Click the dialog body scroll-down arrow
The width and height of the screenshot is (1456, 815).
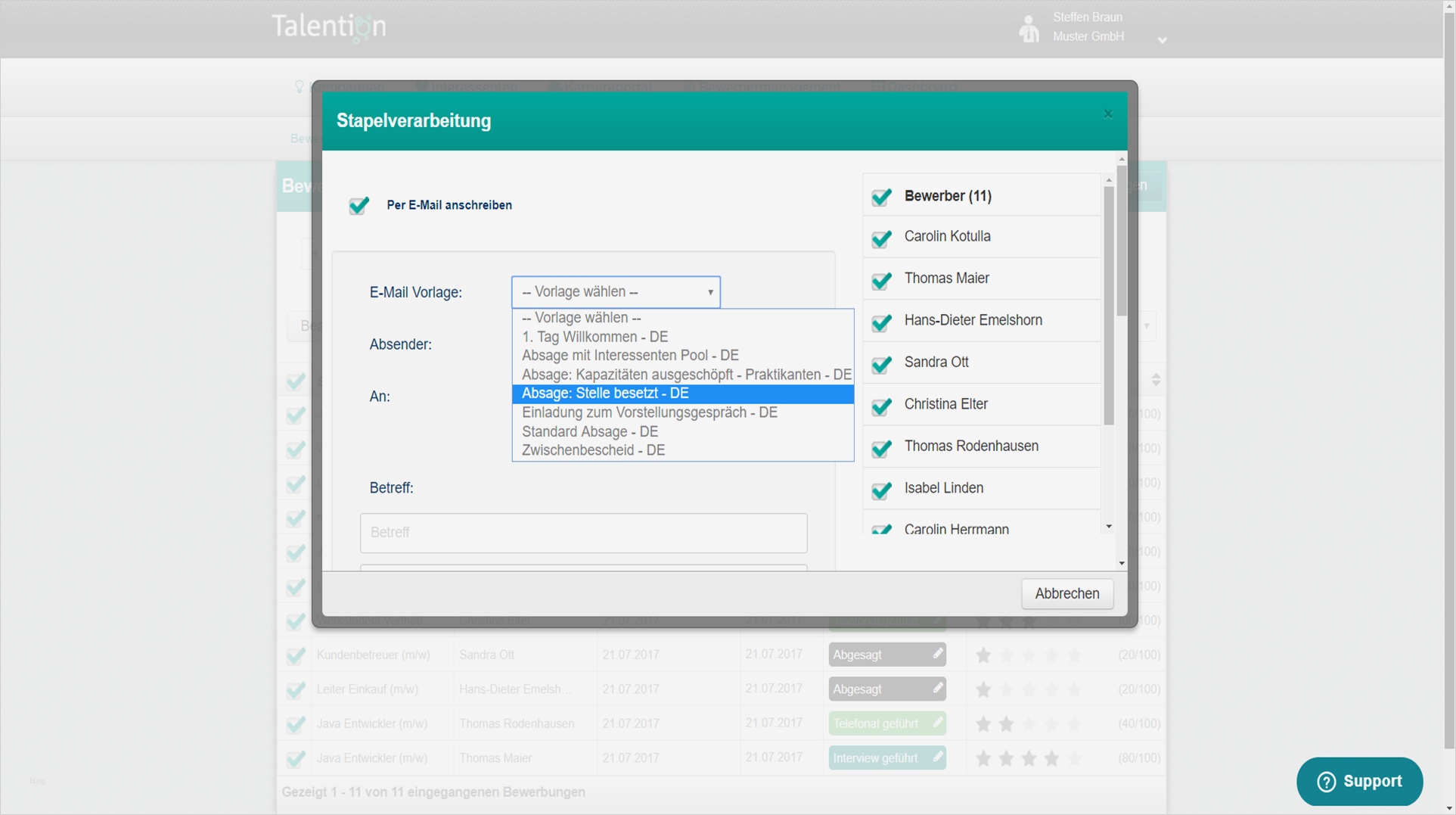click(1122, 563)
